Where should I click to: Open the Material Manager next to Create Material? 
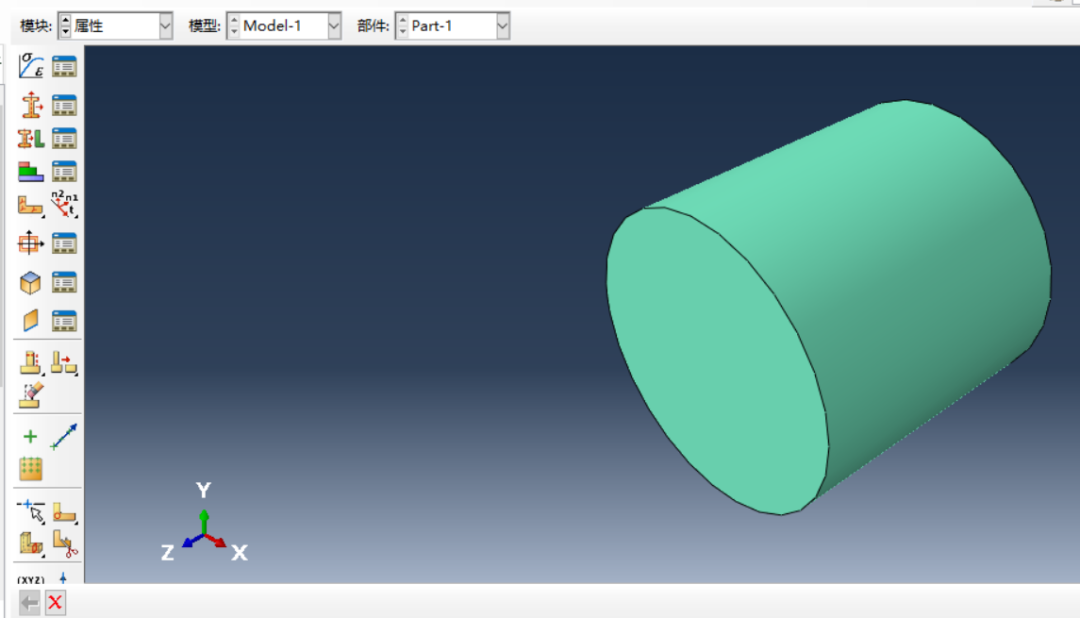[x=65, y=66]
